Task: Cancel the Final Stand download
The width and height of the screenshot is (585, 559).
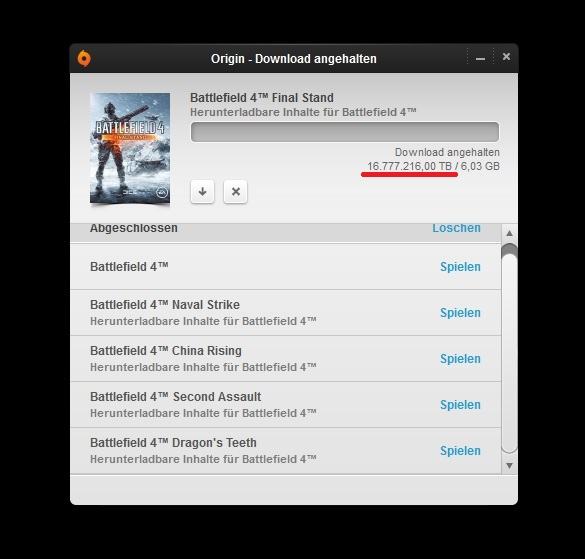Action: [x=235, y=192]
